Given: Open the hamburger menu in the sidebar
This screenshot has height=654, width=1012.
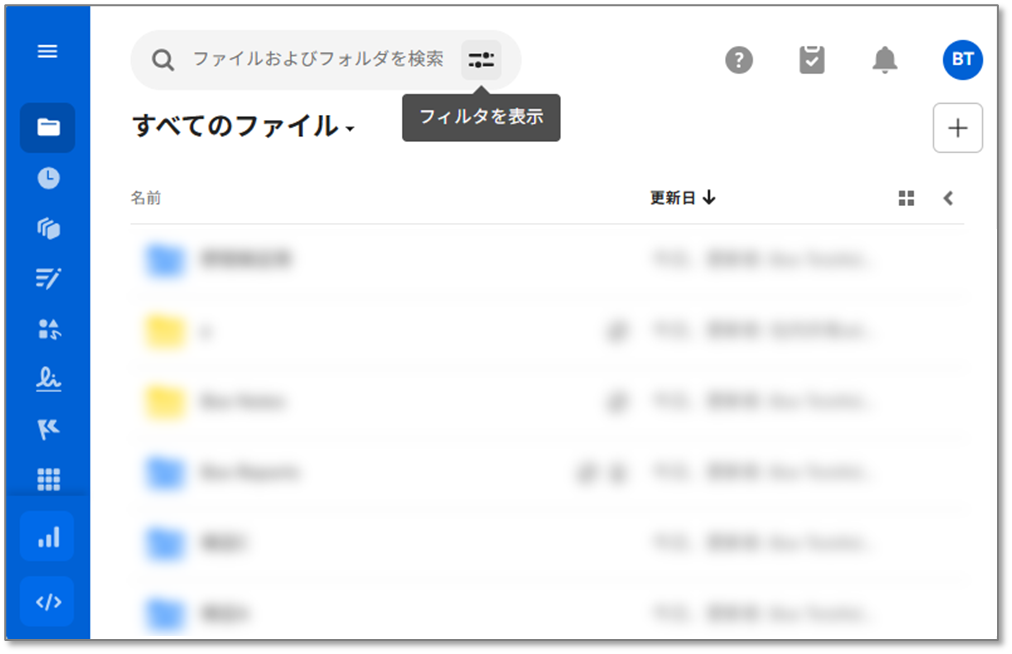Looking at the screenshot, I should (47, 52).
